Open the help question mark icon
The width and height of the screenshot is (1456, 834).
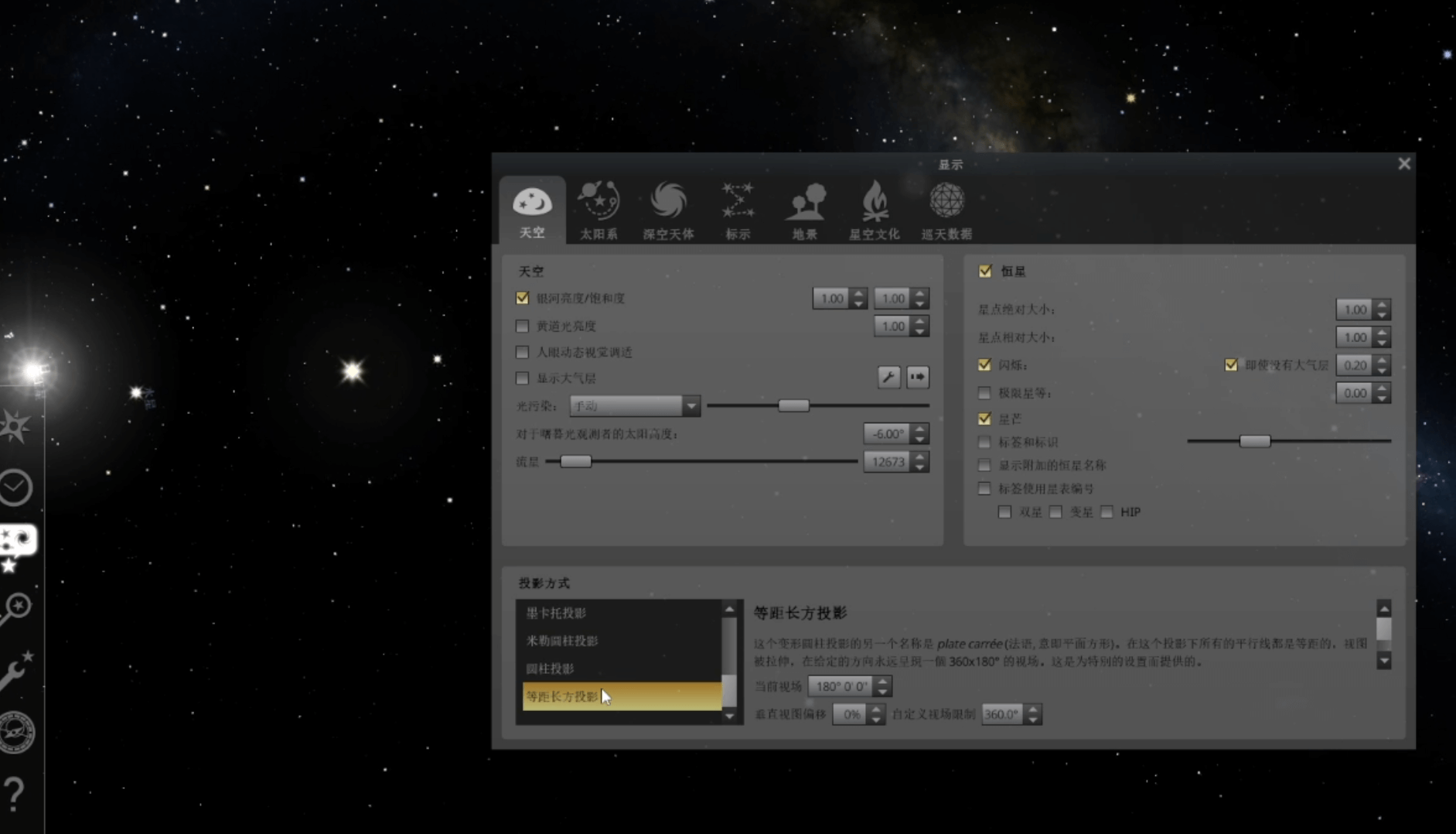pyautogui.click(x=14, y=793)
